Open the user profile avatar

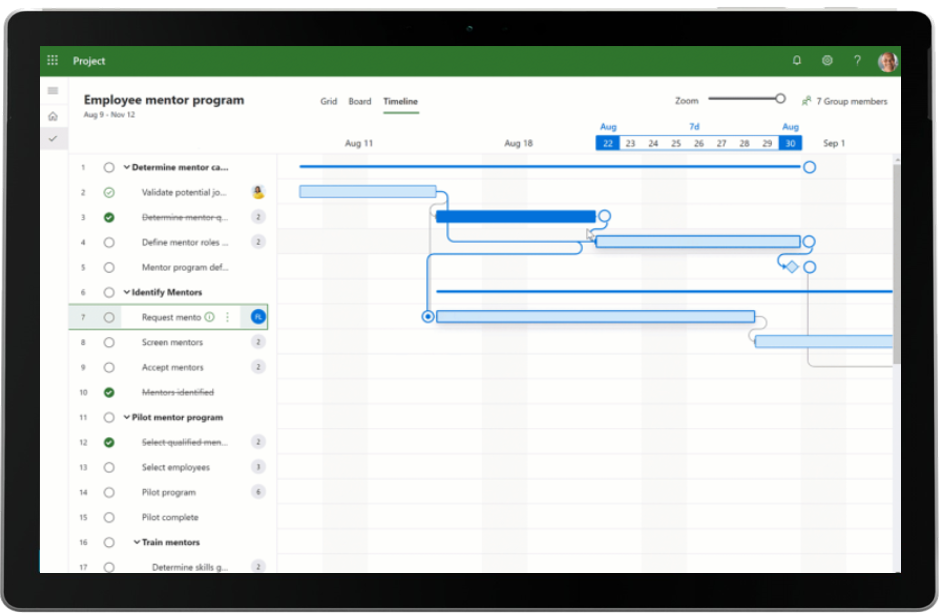pyautogui.click(x=887, y=62)
